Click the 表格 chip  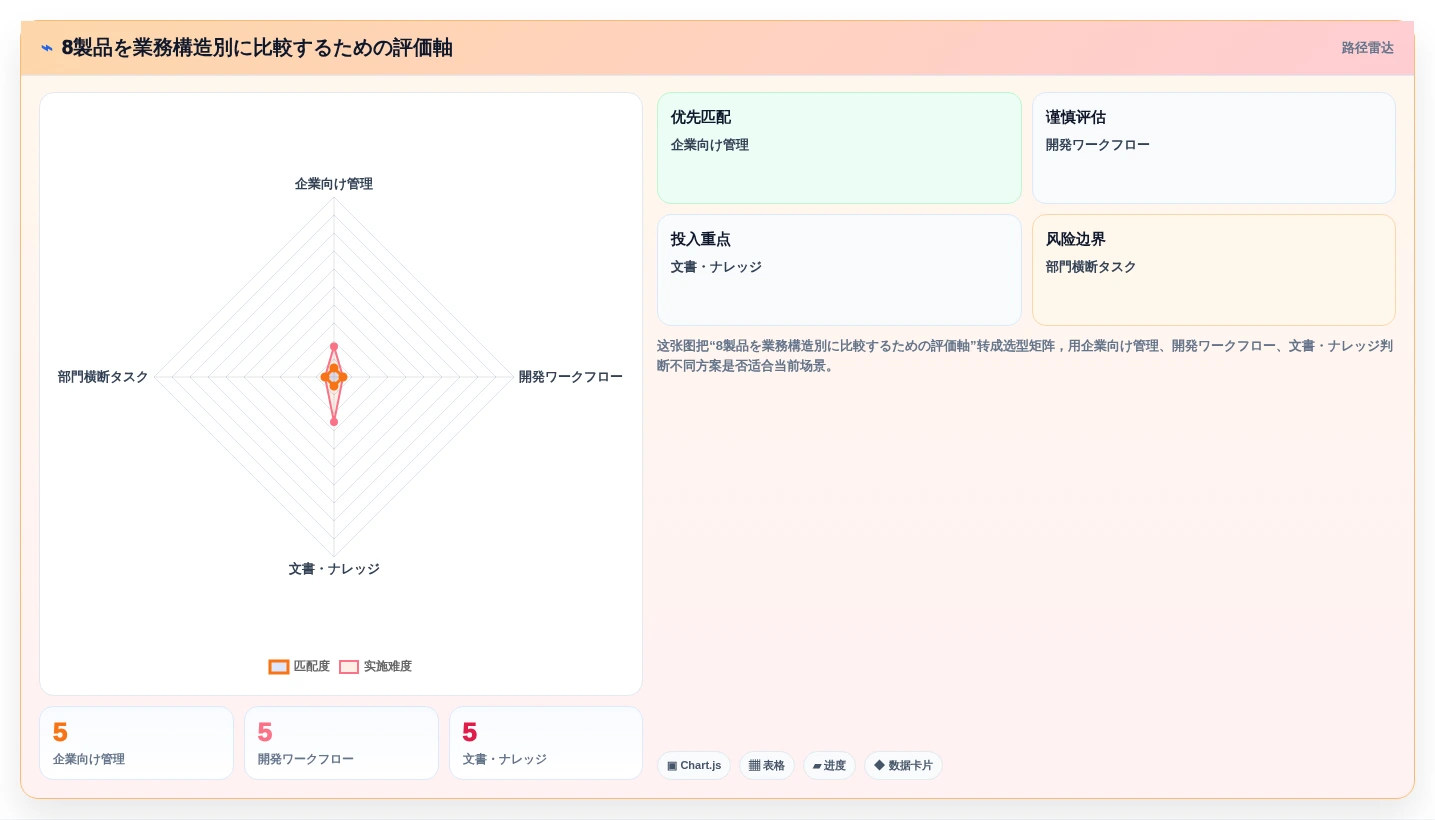767,766
